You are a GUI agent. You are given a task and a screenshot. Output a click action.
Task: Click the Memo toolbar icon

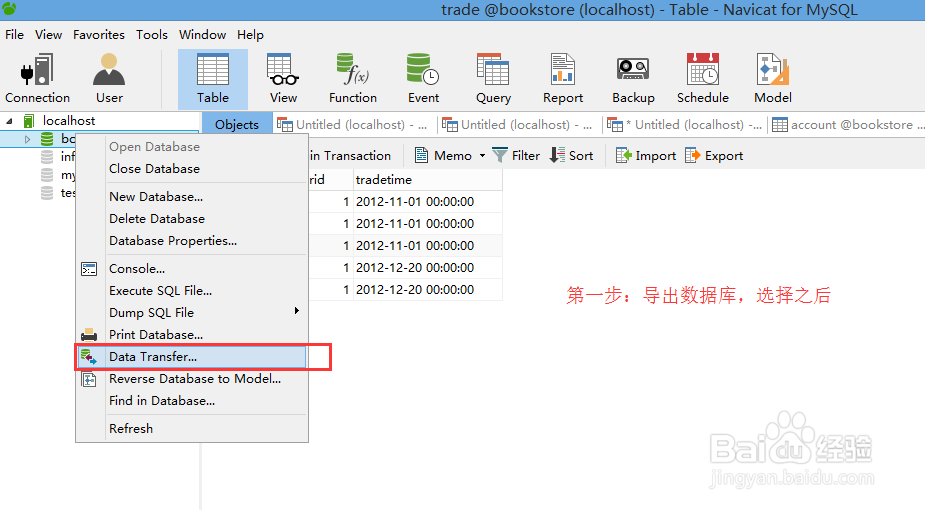click(421, 155)
